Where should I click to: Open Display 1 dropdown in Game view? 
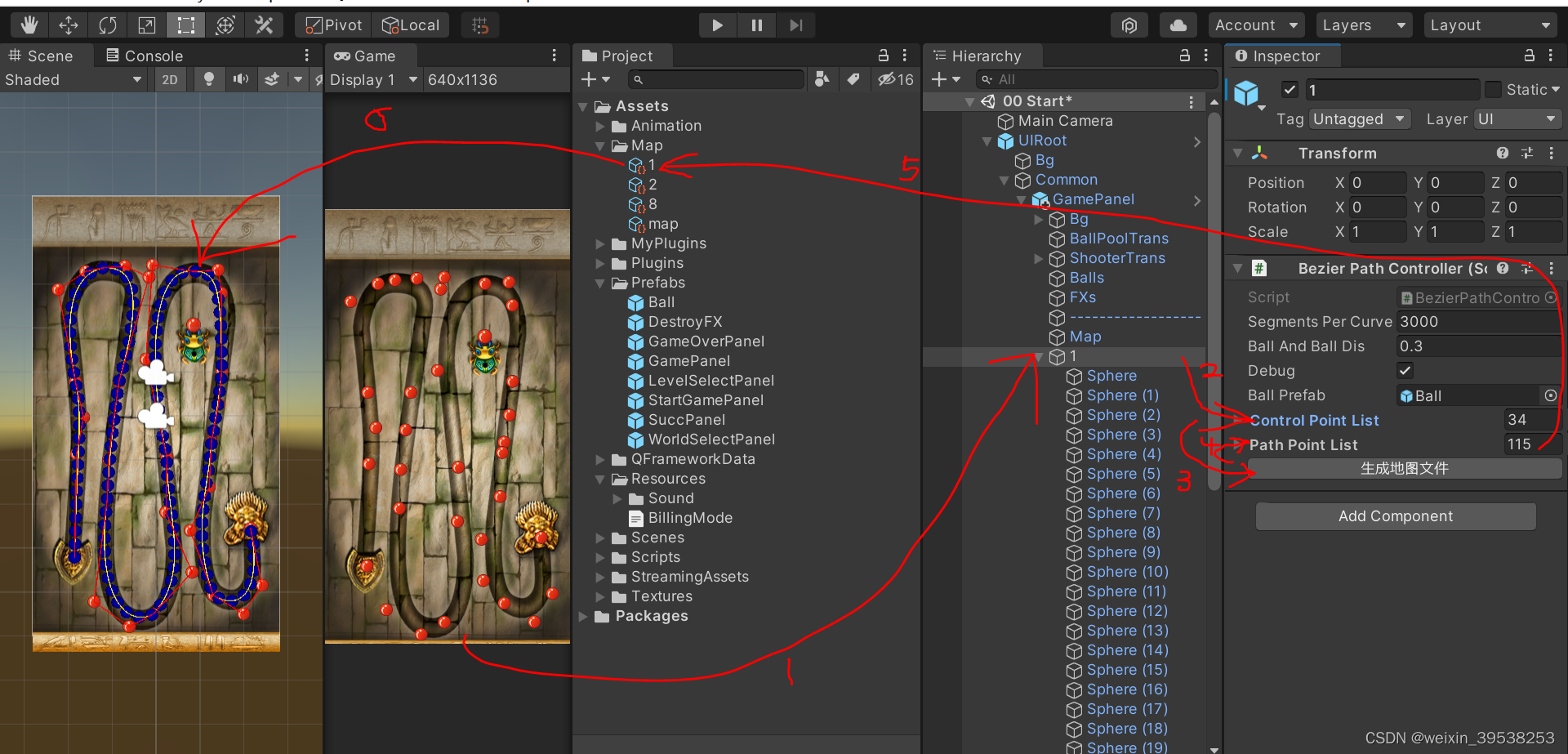tap(373, 79)
